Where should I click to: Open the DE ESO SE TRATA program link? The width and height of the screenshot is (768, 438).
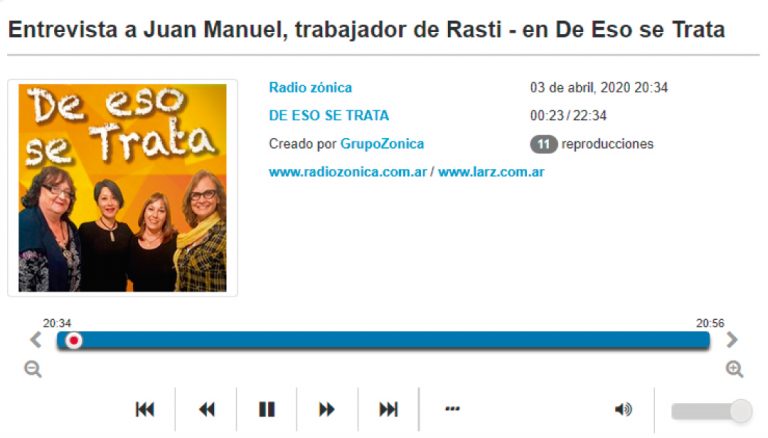tap(329, 116)
